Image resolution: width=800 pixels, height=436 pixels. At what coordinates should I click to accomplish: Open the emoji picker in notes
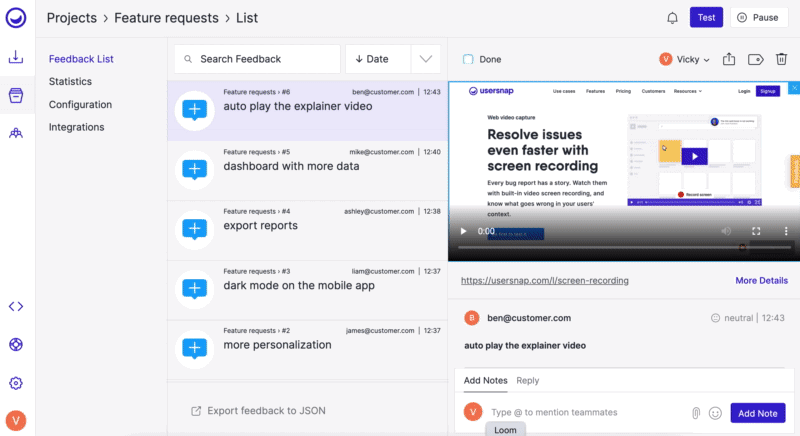(x=715, y=413)
